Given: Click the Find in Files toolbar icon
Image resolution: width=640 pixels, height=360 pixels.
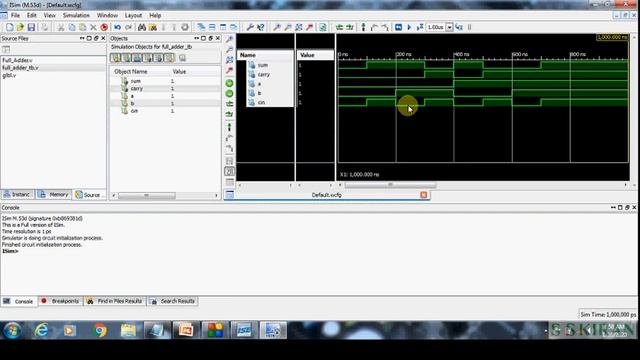Looking at the screenshot, I should 153,27.
